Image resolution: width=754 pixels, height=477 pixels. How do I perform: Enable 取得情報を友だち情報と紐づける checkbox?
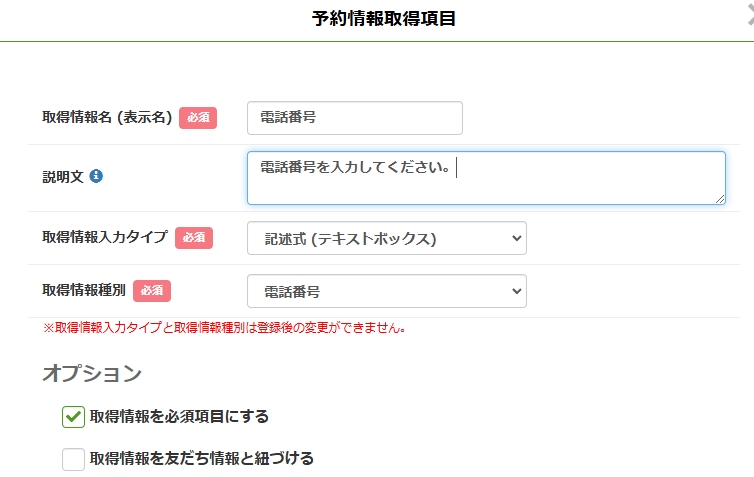(73, 459)
